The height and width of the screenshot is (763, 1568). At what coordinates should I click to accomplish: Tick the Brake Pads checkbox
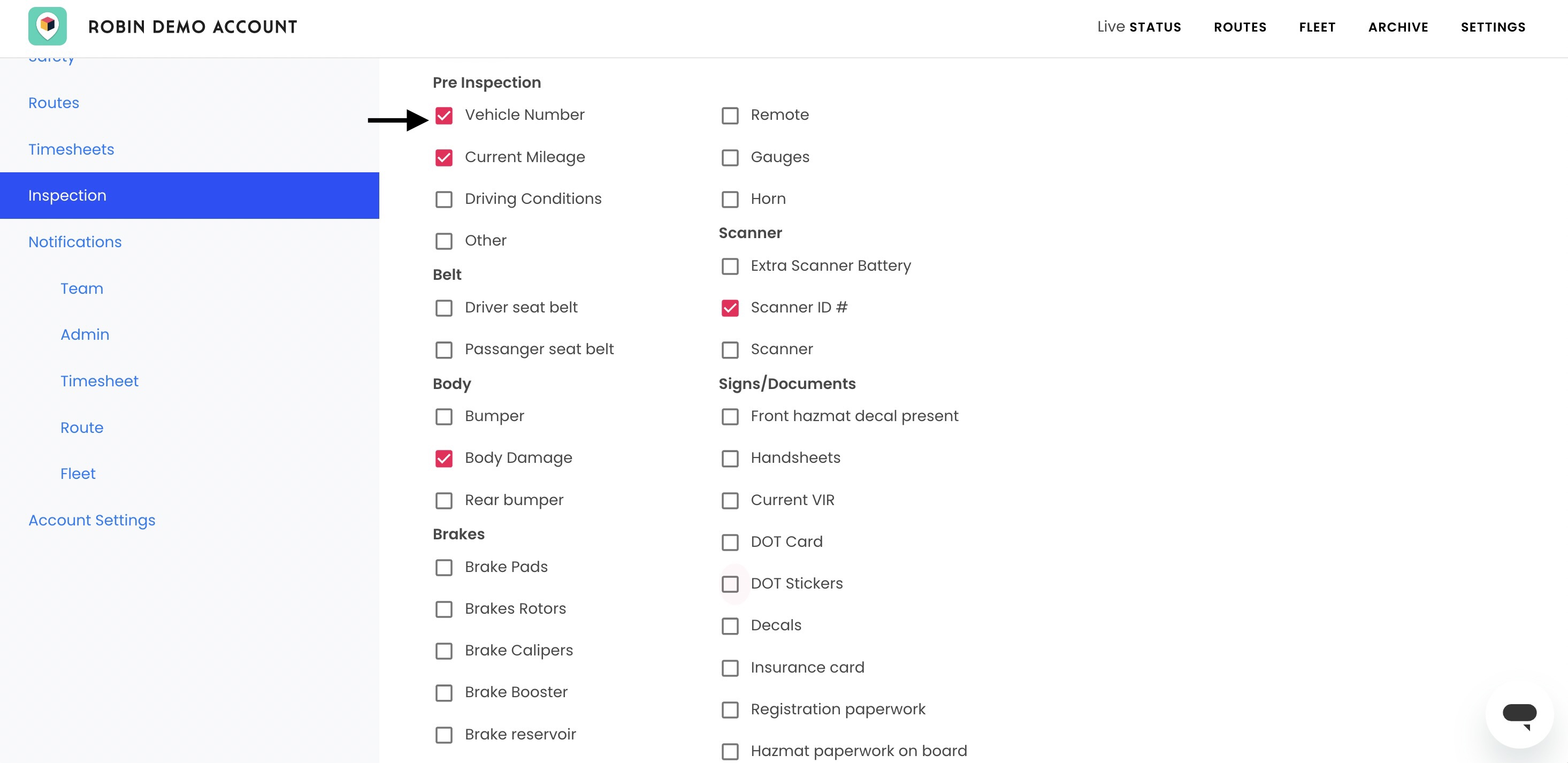coord(443,568)
